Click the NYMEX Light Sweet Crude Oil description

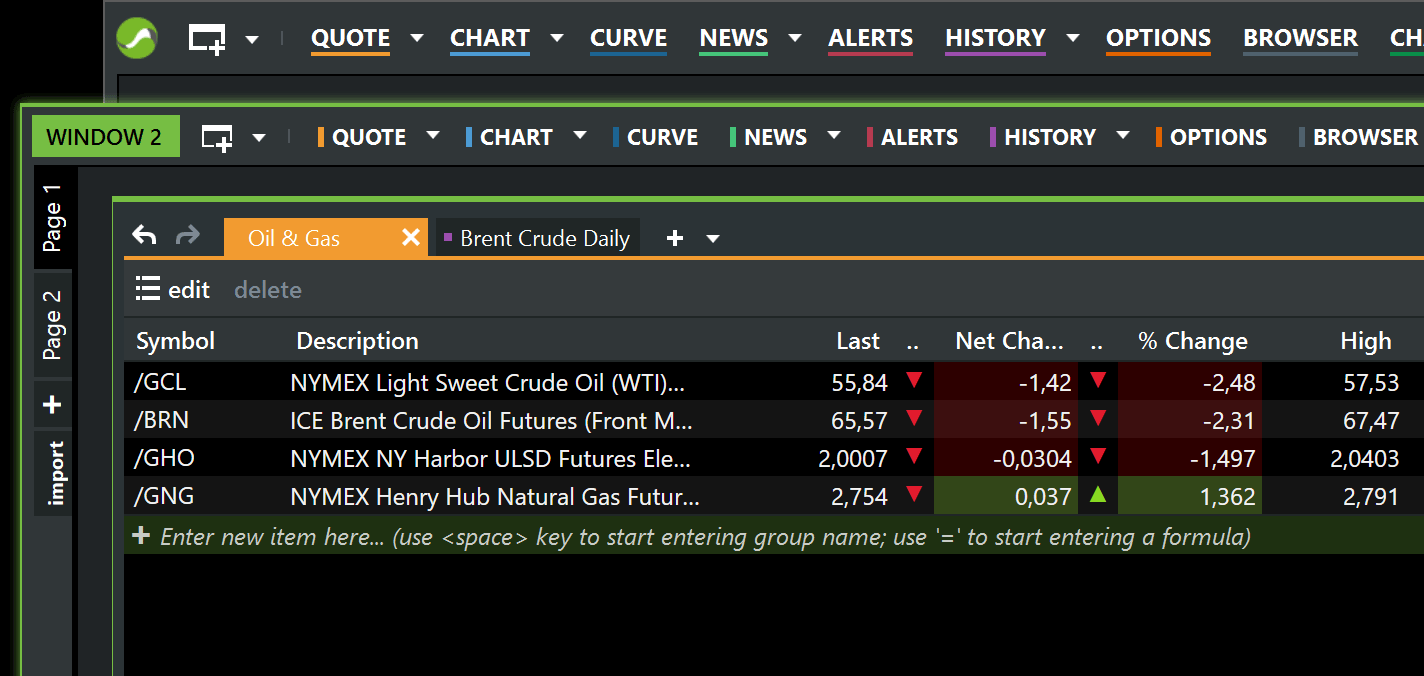488,383
